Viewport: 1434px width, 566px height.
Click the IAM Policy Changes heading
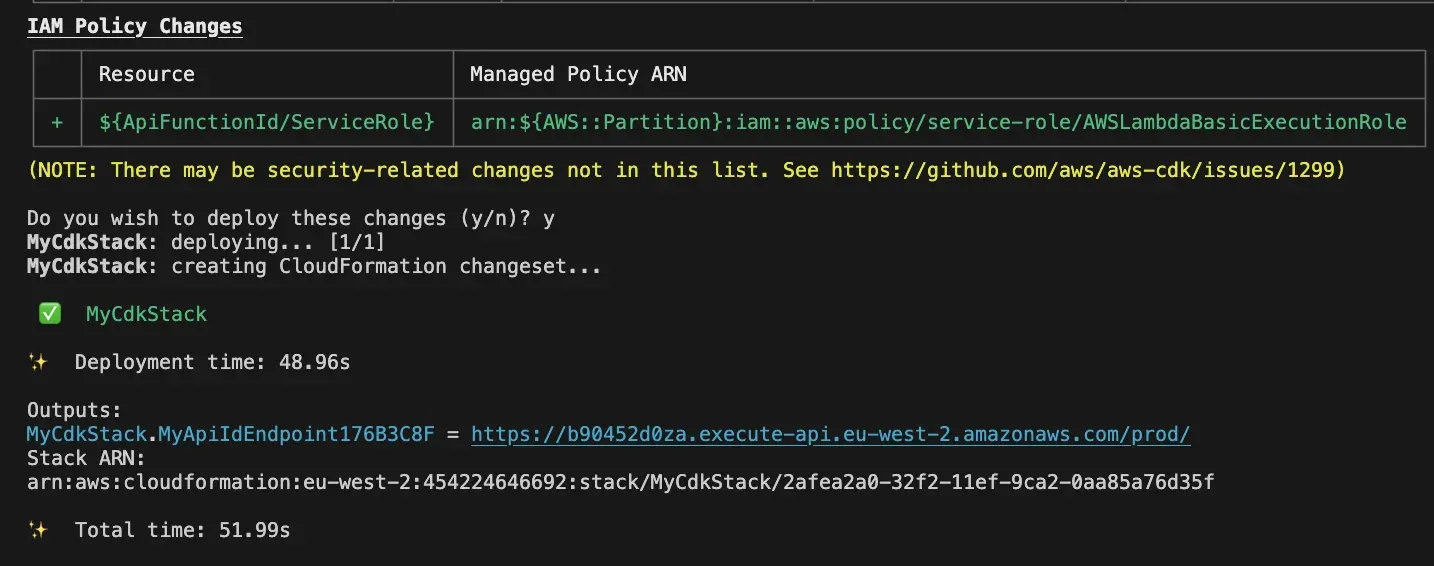click(x=134, y=26)
